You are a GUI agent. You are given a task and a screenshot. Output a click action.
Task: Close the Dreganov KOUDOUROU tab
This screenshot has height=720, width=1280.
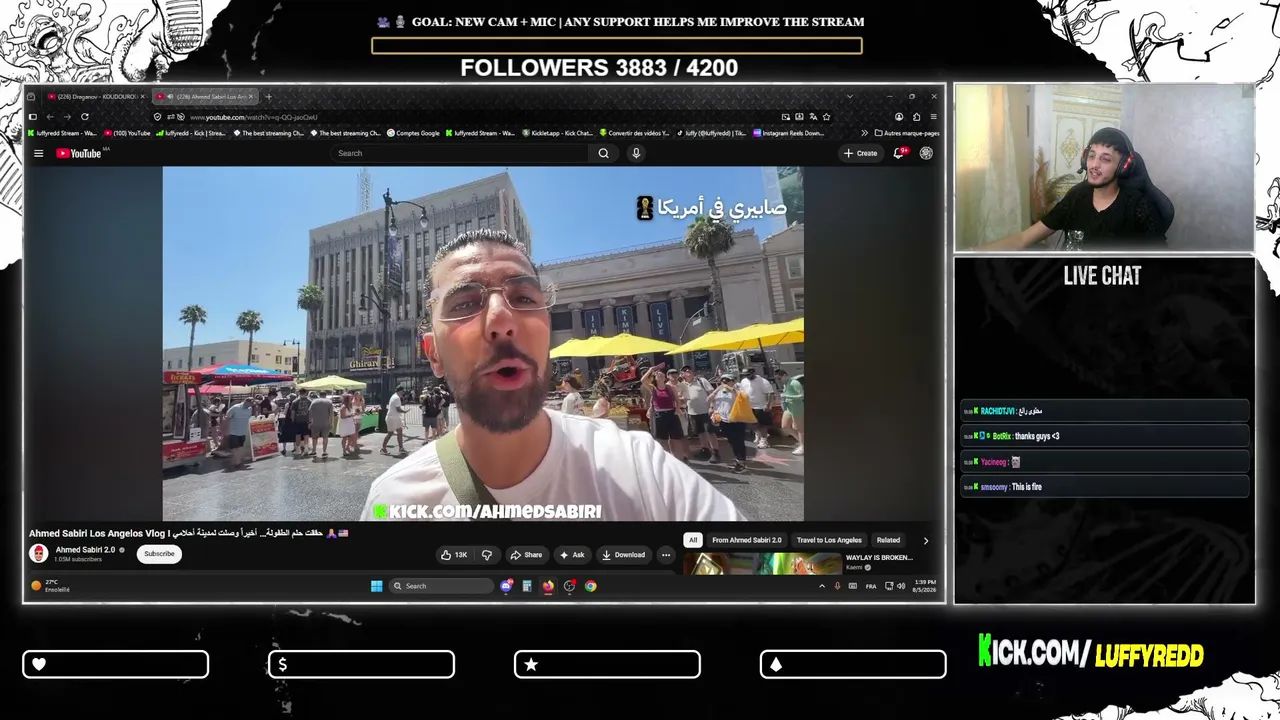[143, 97]
